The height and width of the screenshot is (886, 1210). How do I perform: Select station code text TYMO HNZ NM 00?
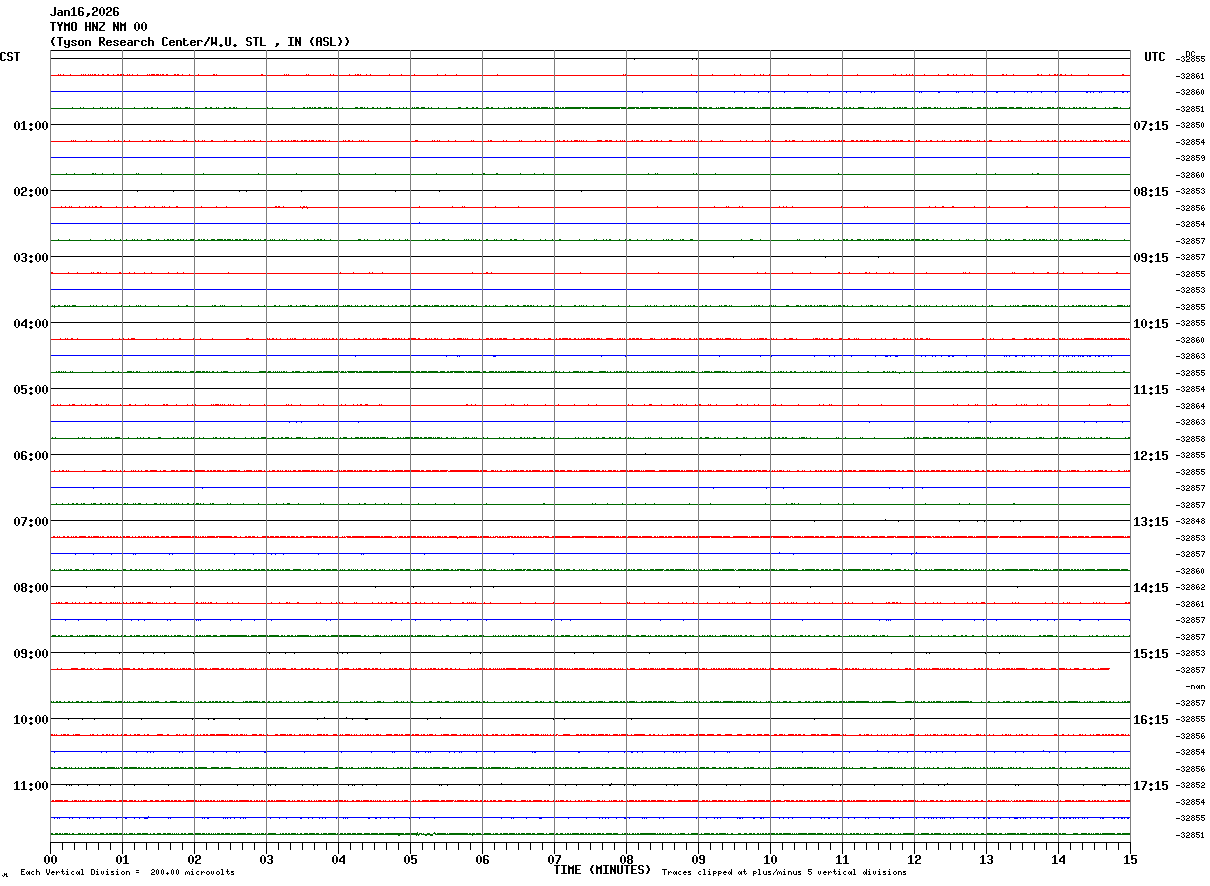tap(98, 27)
